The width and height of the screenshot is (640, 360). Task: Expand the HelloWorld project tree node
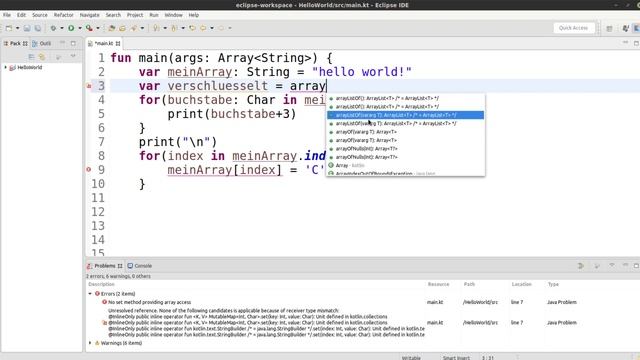pos(6,67)
